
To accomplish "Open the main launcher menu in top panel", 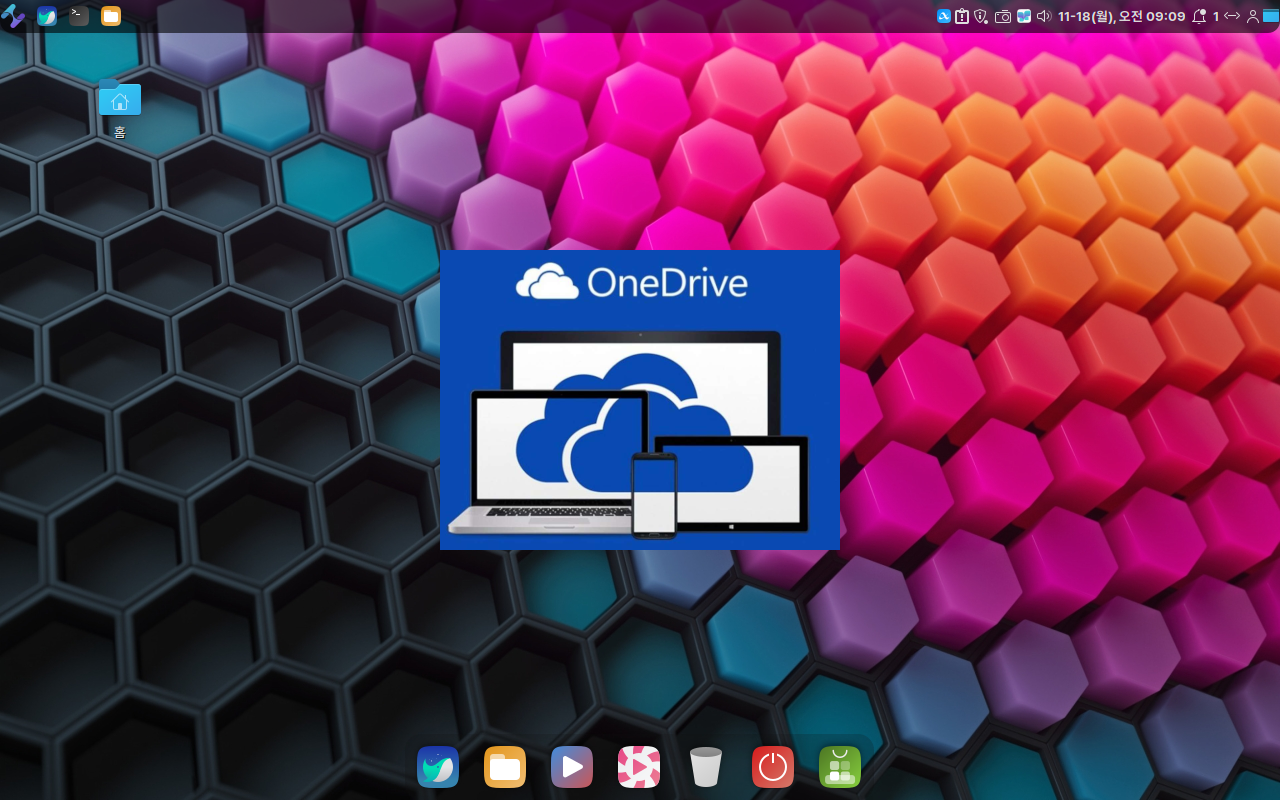I will pyautogui.click(x=13, y=16).
